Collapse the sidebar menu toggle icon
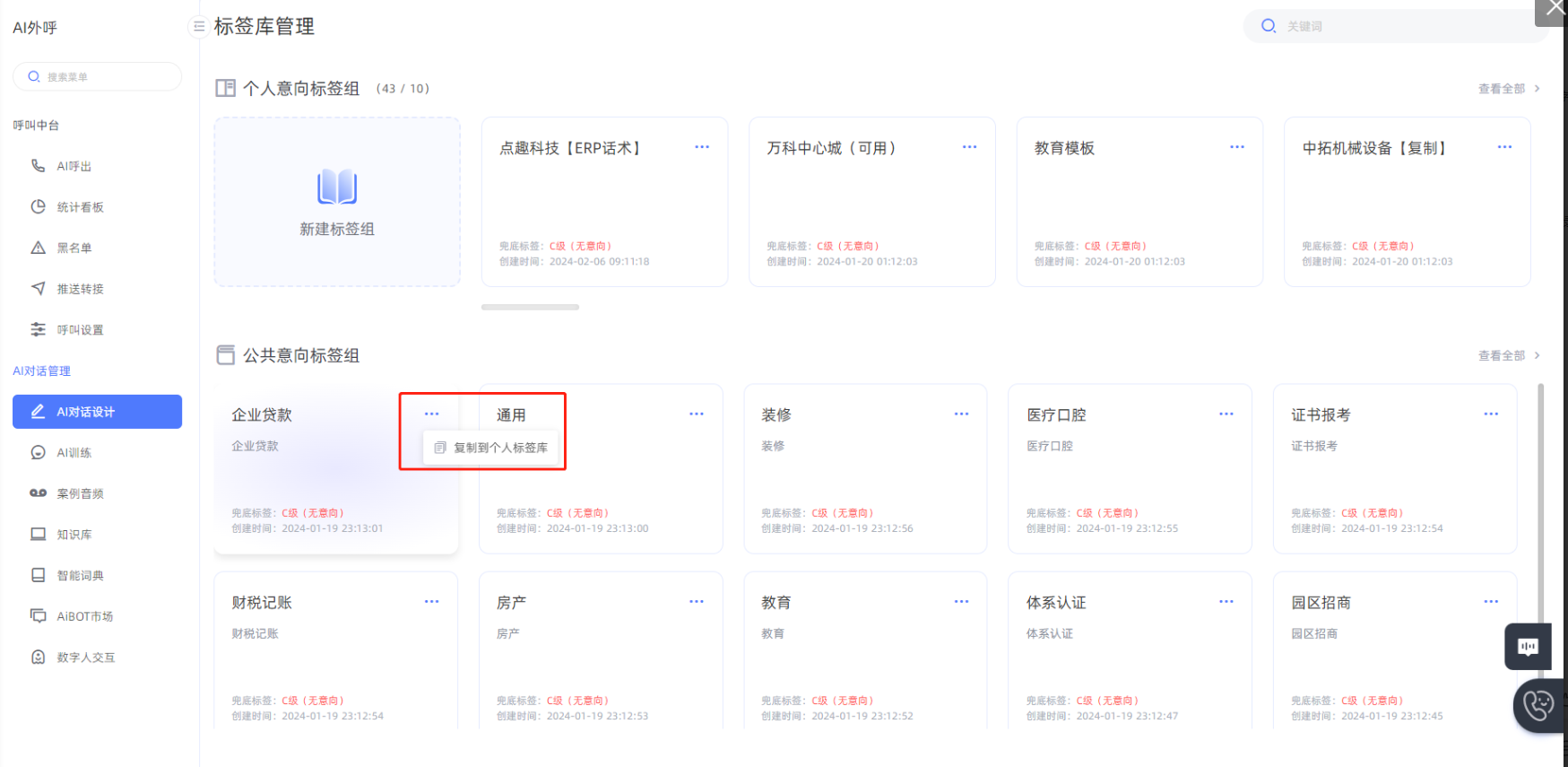Viewport: 1568px width, 767px height. [199, 27]
